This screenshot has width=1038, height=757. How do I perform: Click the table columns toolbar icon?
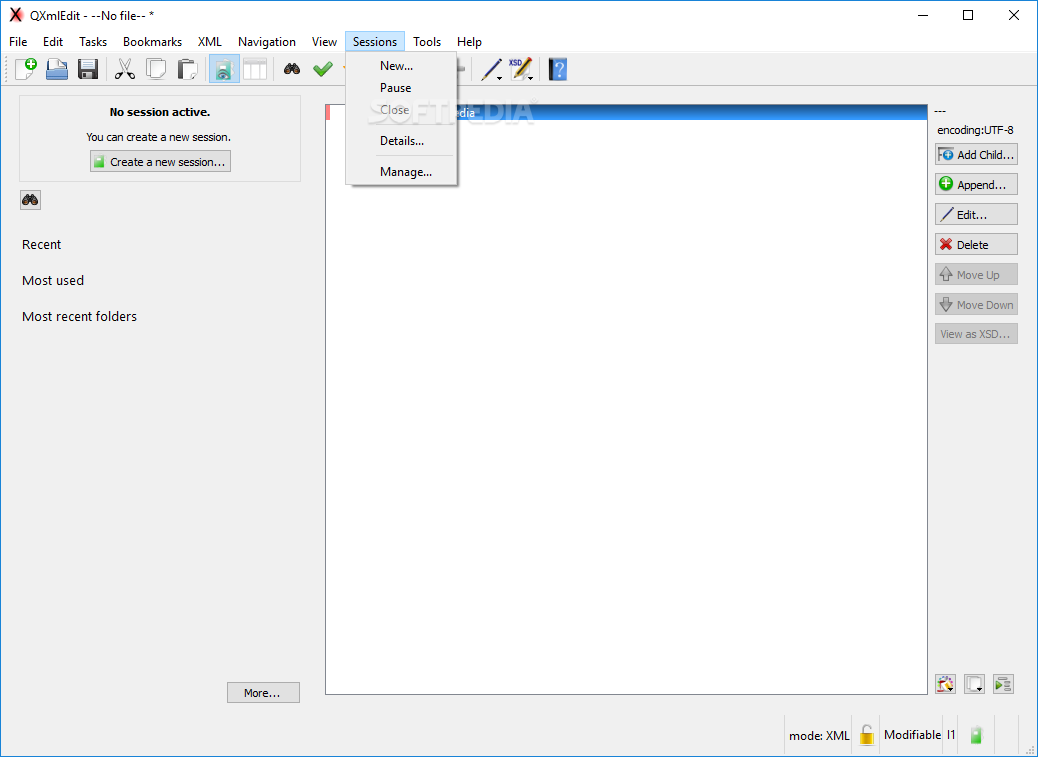coord(255,69)
